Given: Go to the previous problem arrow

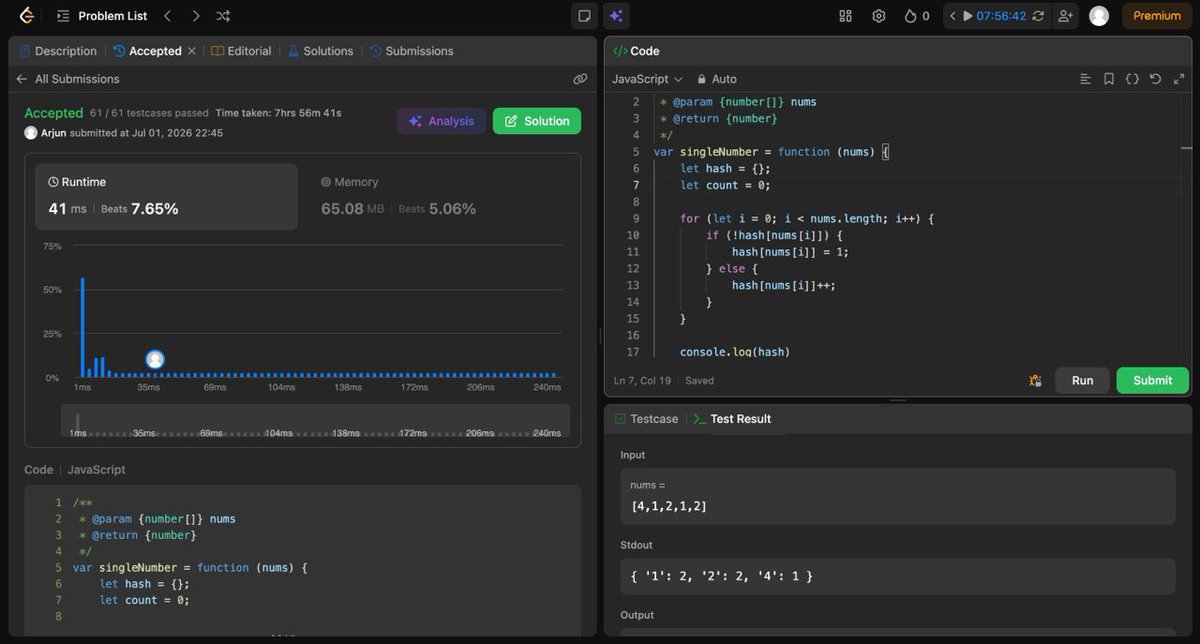Looking at the screenshot, I should pyautogui.click(x=167, y=16).
